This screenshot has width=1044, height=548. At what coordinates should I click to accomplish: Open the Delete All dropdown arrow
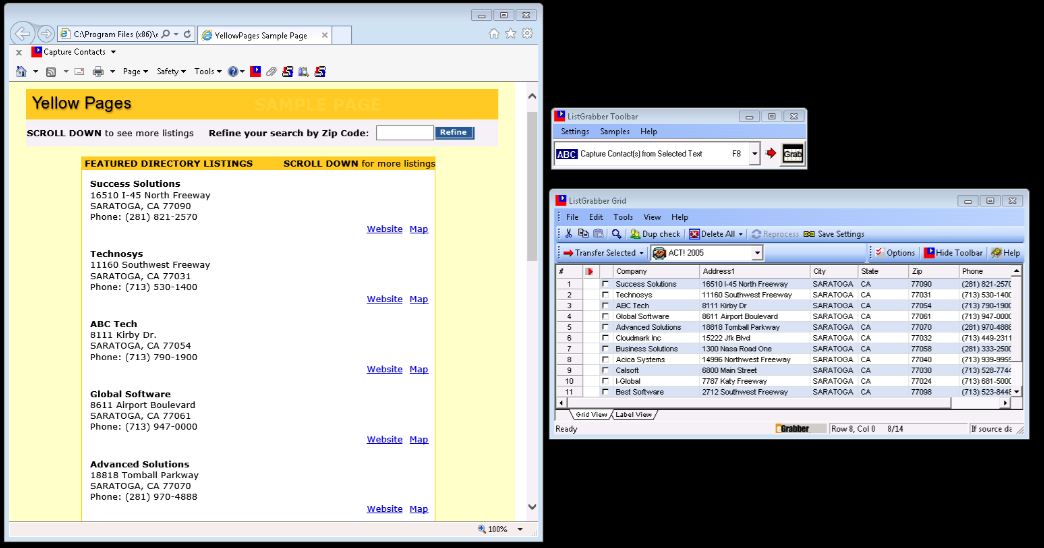(740, 234)
